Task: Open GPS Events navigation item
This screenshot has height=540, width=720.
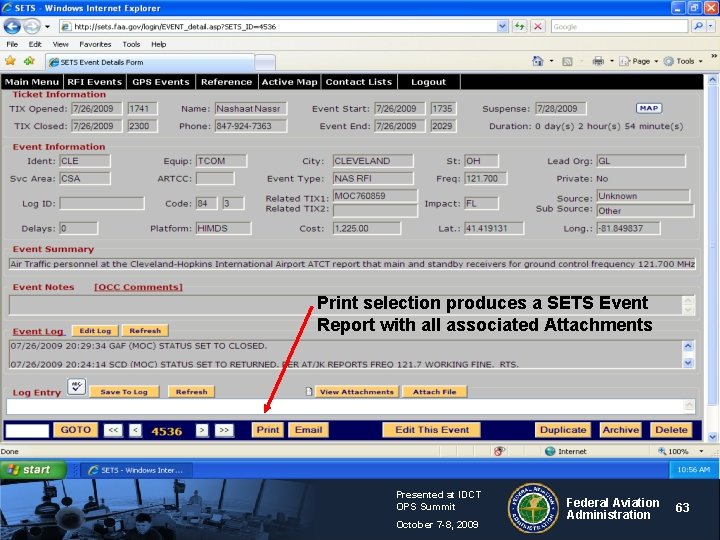Action: (x=160, y=82)
